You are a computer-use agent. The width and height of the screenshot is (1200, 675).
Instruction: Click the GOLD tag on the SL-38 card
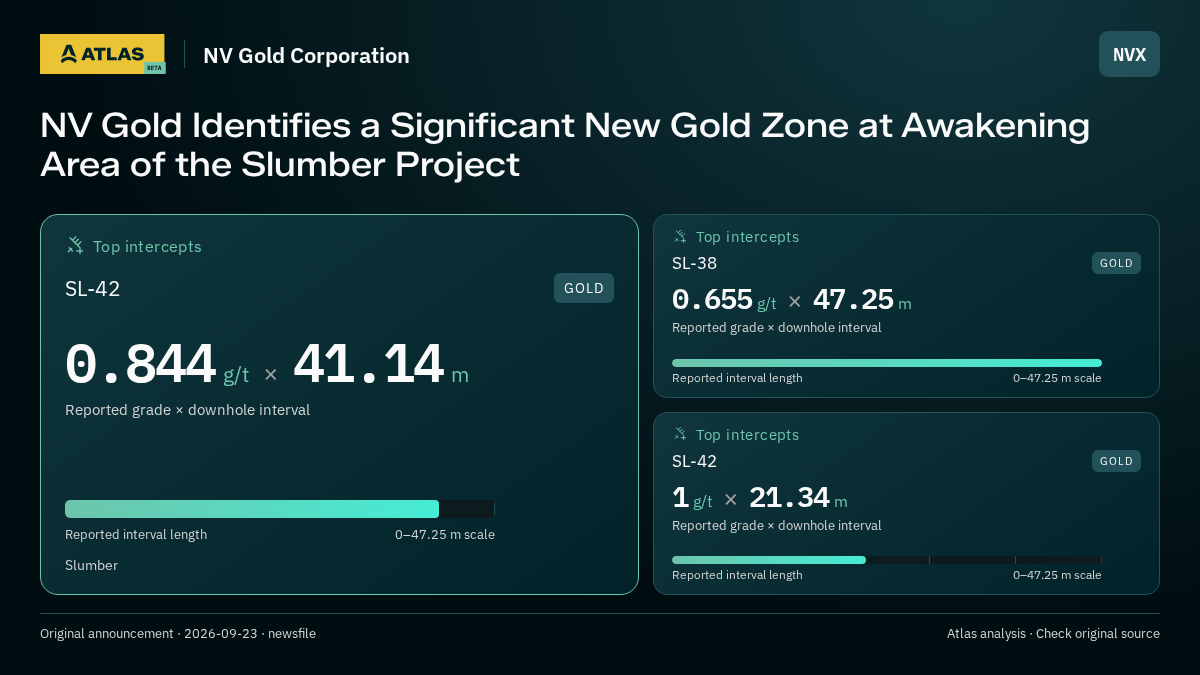tap(1116, 263)
